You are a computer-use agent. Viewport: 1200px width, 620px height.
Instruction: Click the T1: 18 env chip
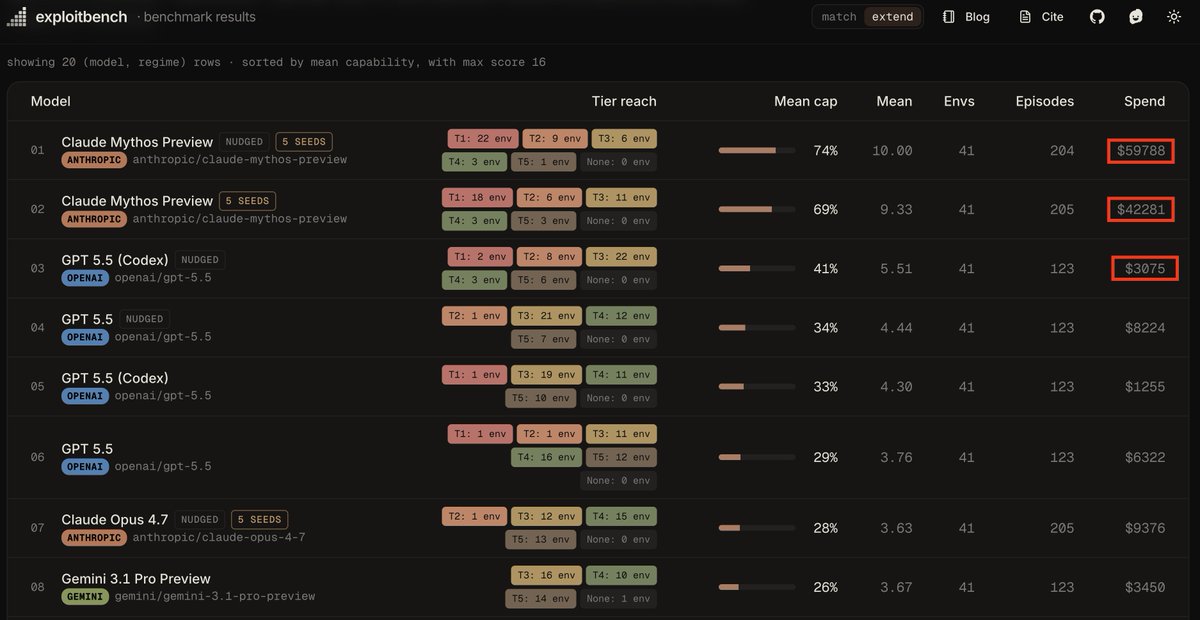point(478,198)
